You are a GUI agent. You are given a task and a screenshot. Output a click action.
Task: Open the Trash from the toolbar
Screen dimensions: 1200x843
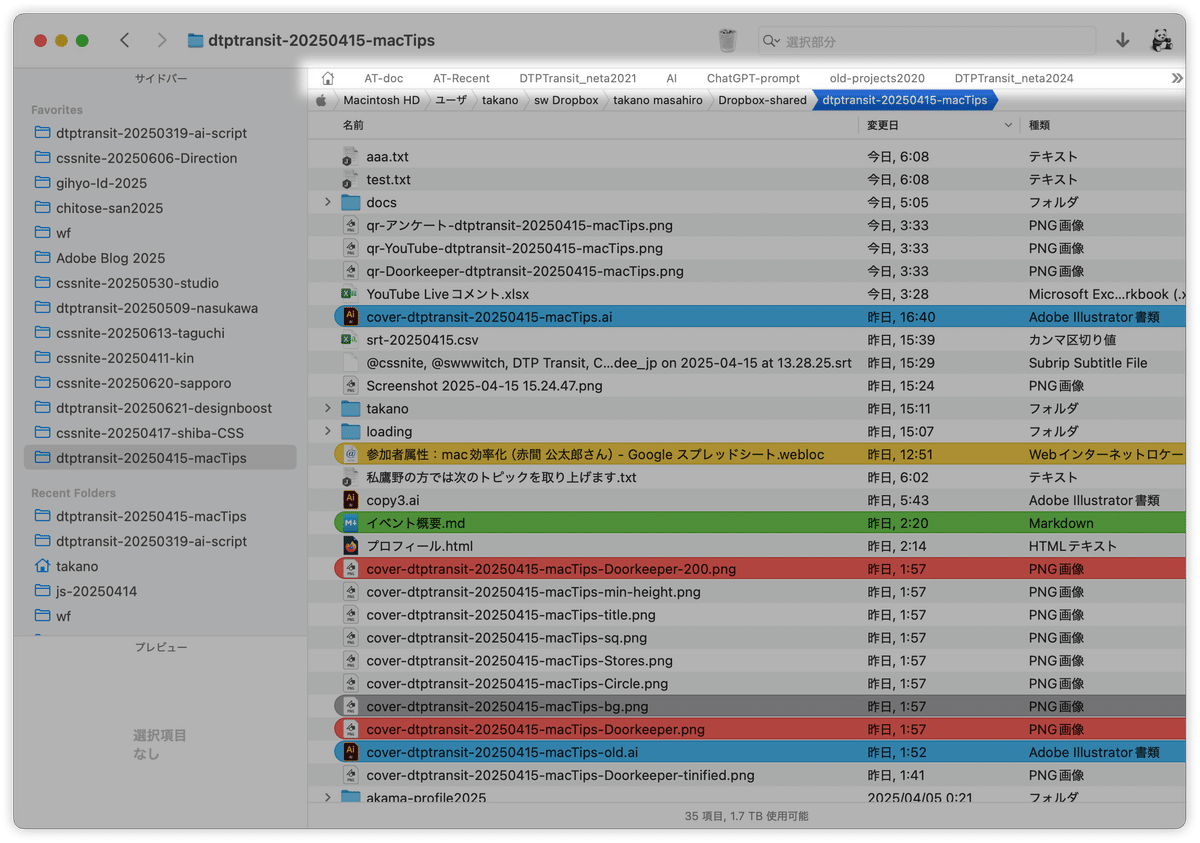(727, 40)
